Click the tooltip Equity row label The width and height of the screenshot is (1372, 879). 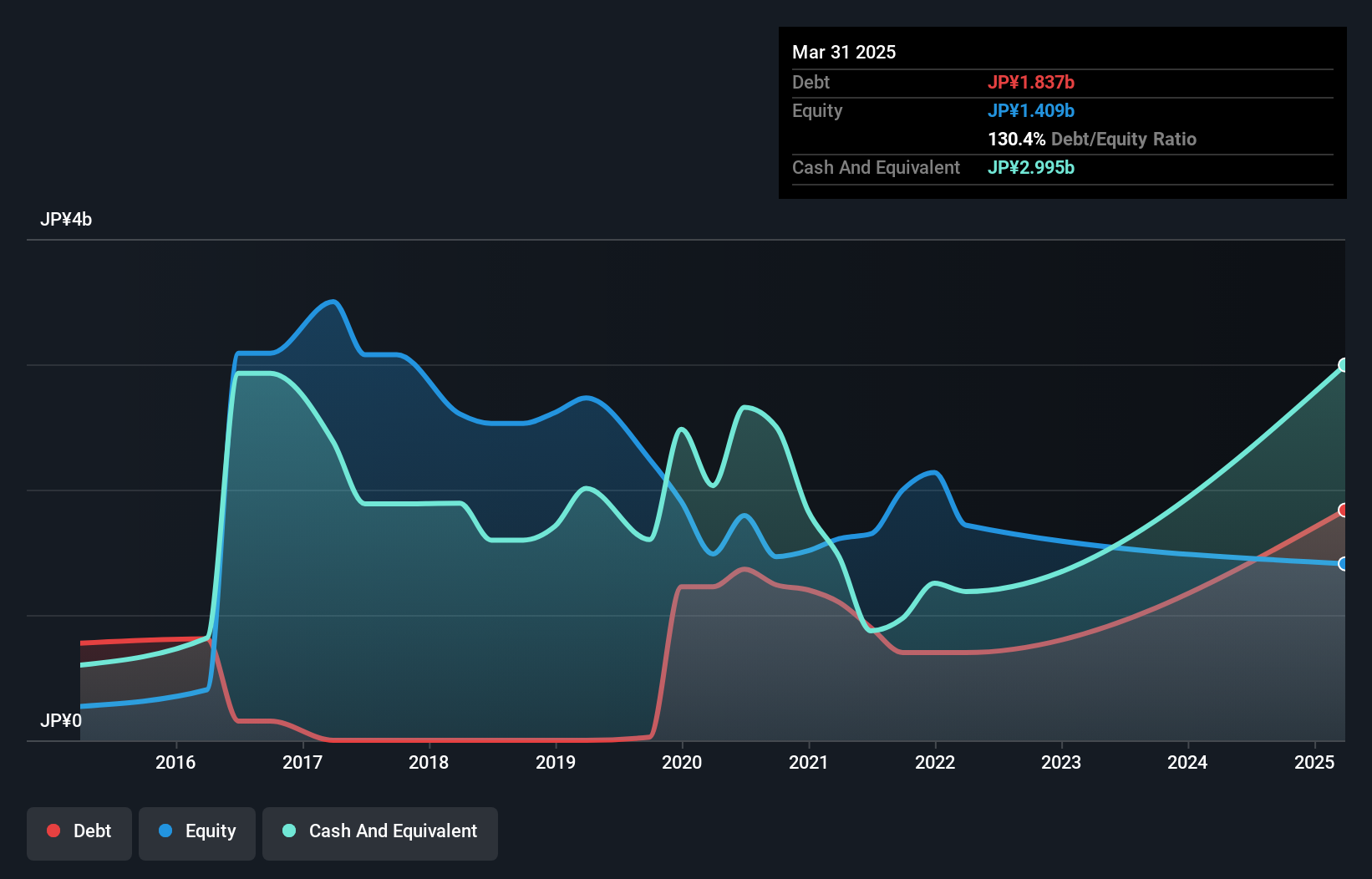817,110
